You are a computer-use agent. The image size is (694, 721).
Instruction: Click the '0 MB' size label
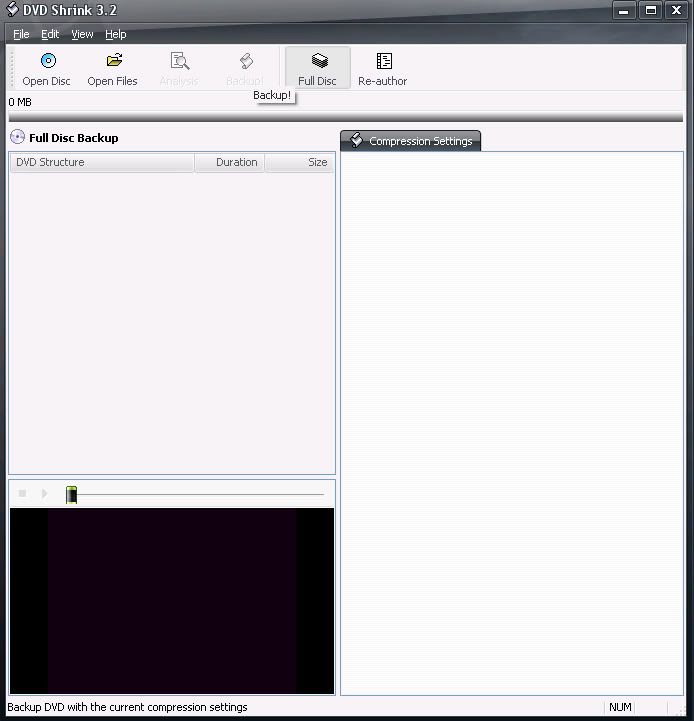pos(20,102)
